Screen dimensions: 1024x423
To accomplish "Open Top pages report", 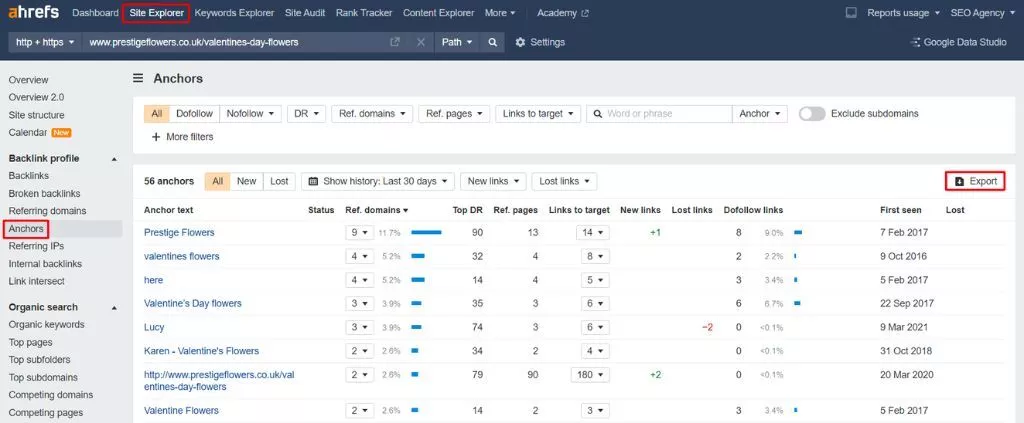I will 30,342.
